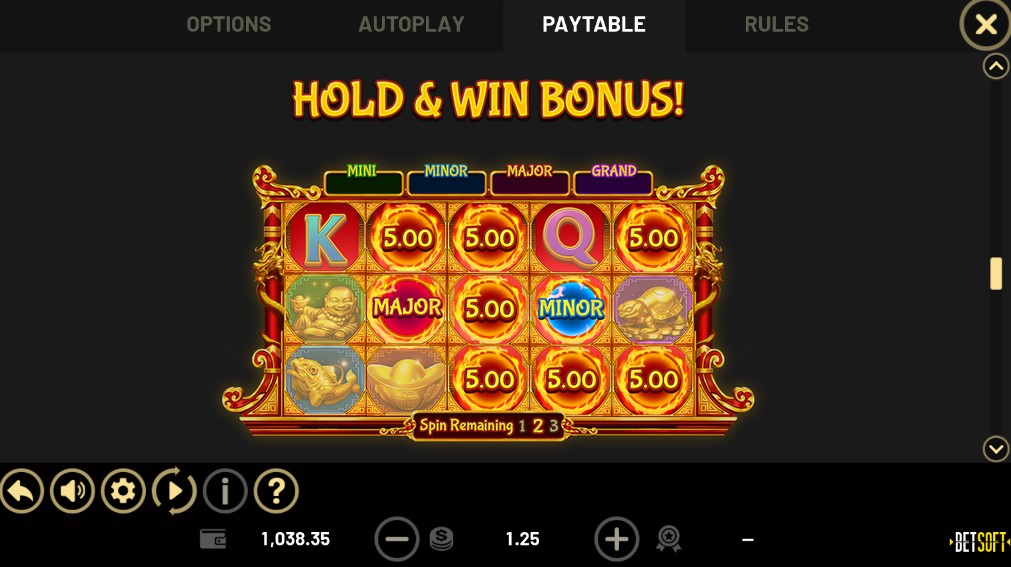The width and height of the screenshot is (1011, 567).
Task: Click the coin stack bet icon
Action: click(442, 539)
